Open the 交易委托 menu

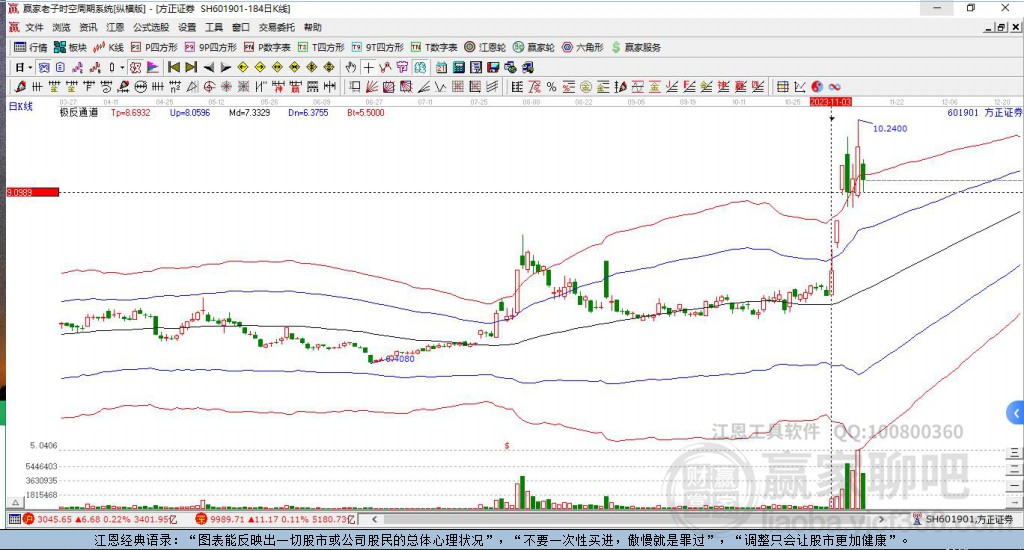277,27
